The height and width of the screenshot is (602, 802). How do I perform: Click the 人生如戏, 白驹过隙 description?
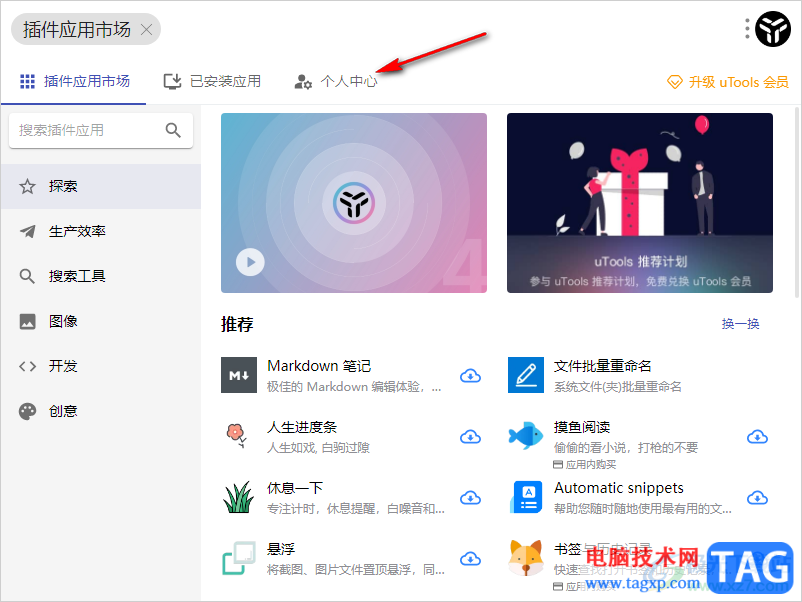(318, 448)
